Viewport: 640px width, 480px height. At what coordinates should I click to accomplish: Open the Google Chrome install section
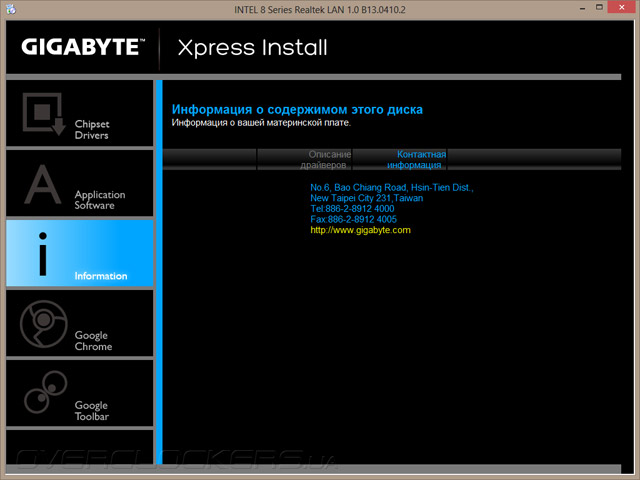(80, 323)
